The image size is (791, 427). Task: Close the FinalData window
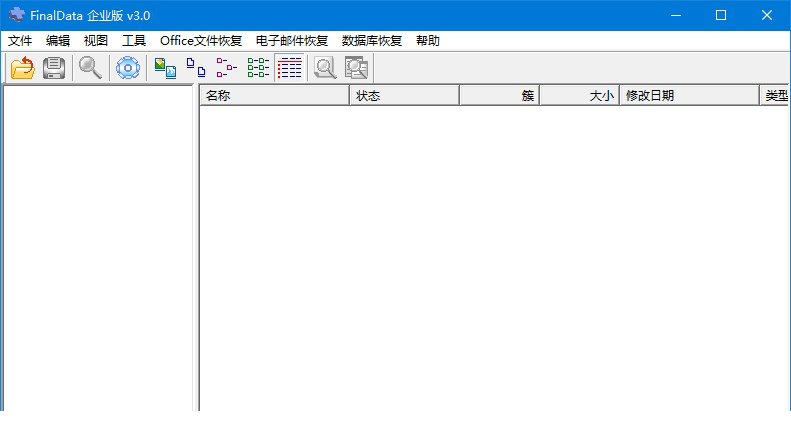point(767,15)
